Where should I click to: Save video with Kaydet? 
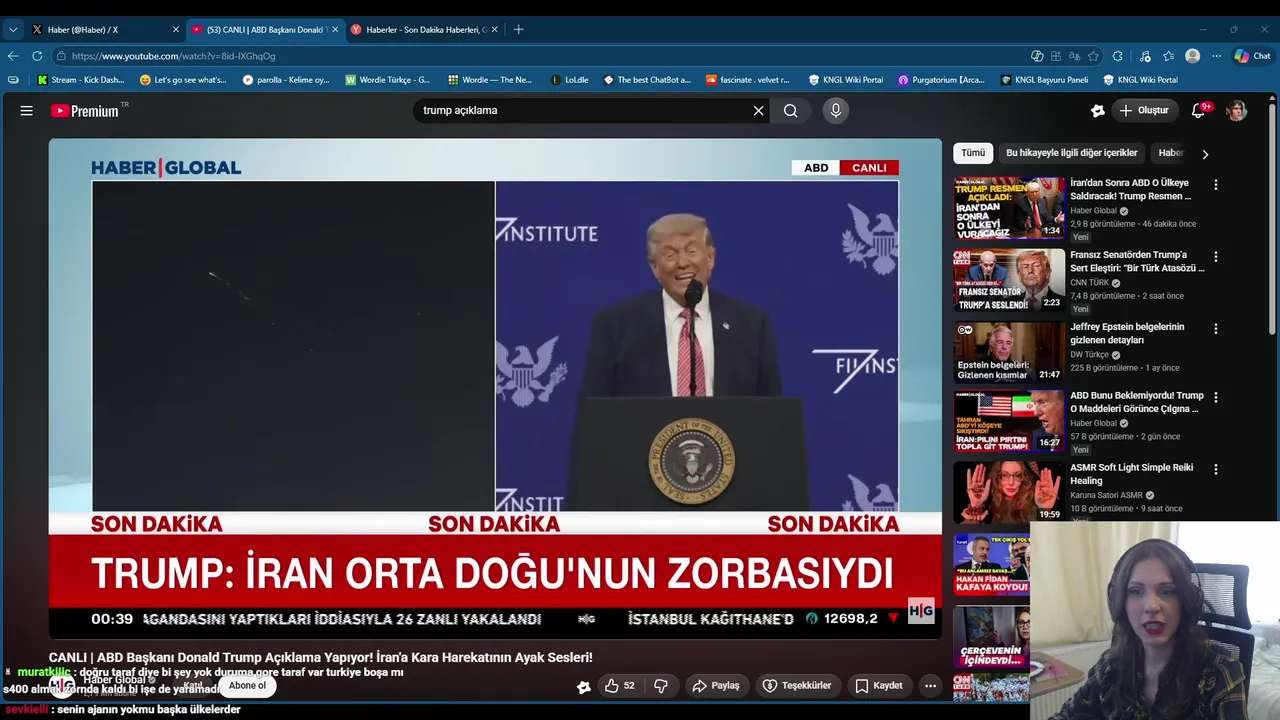[879, 686]
